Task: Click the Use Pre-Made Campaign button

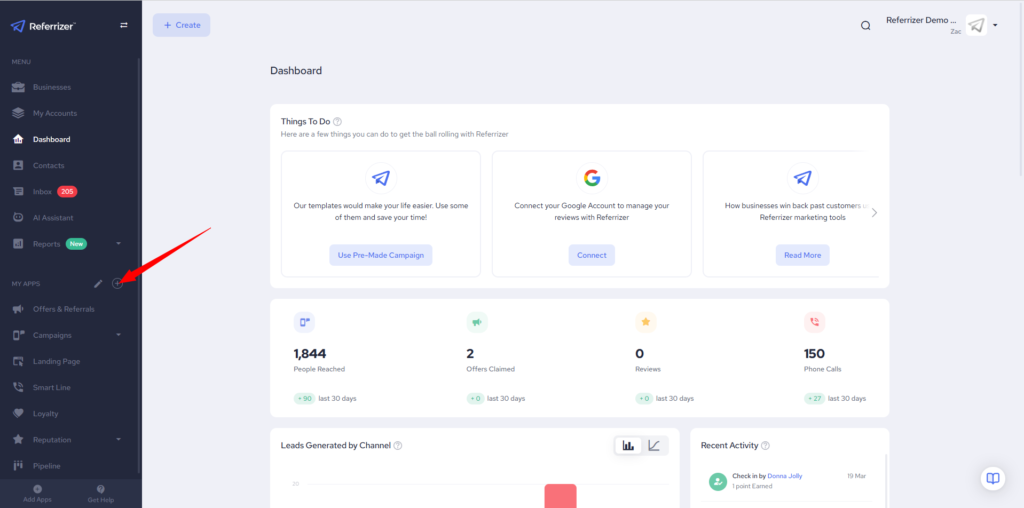Action: (x=380, y=255)
